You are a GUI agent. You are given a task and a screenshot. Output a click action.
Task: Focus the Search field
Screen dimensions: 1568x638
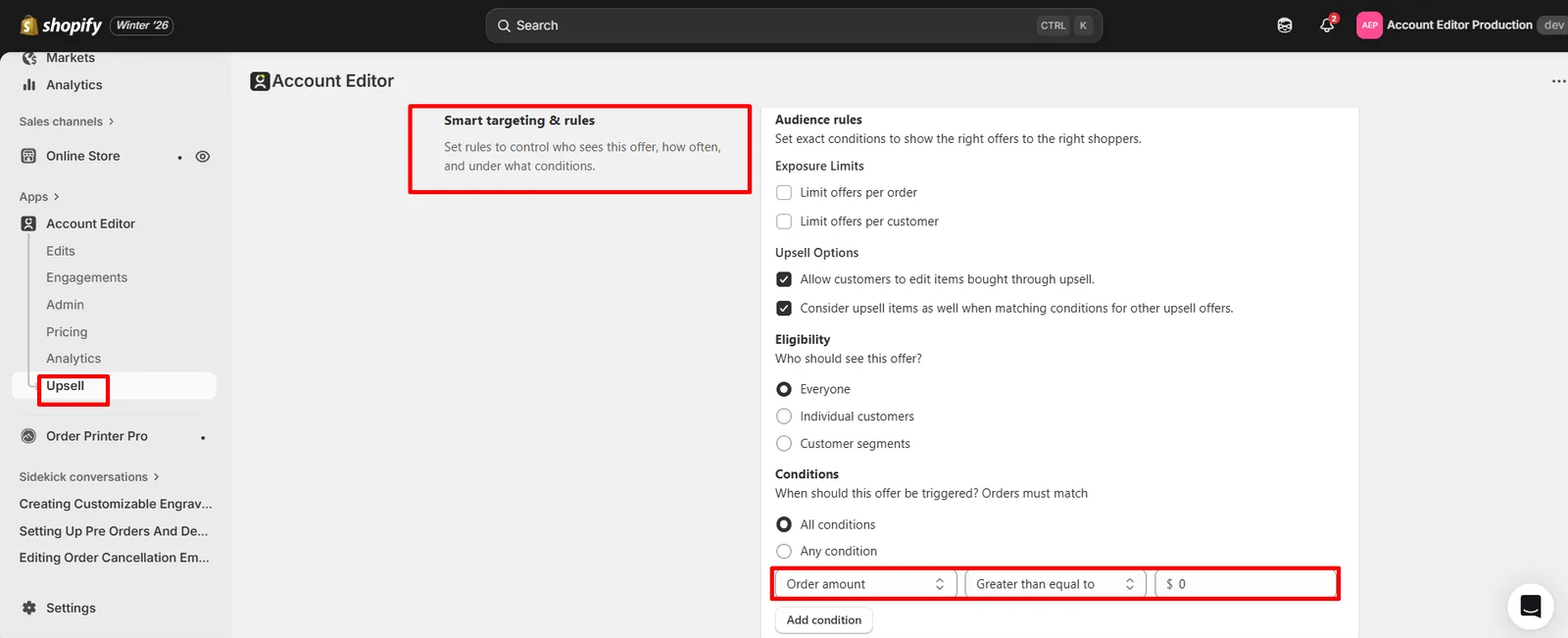(794, 25)
